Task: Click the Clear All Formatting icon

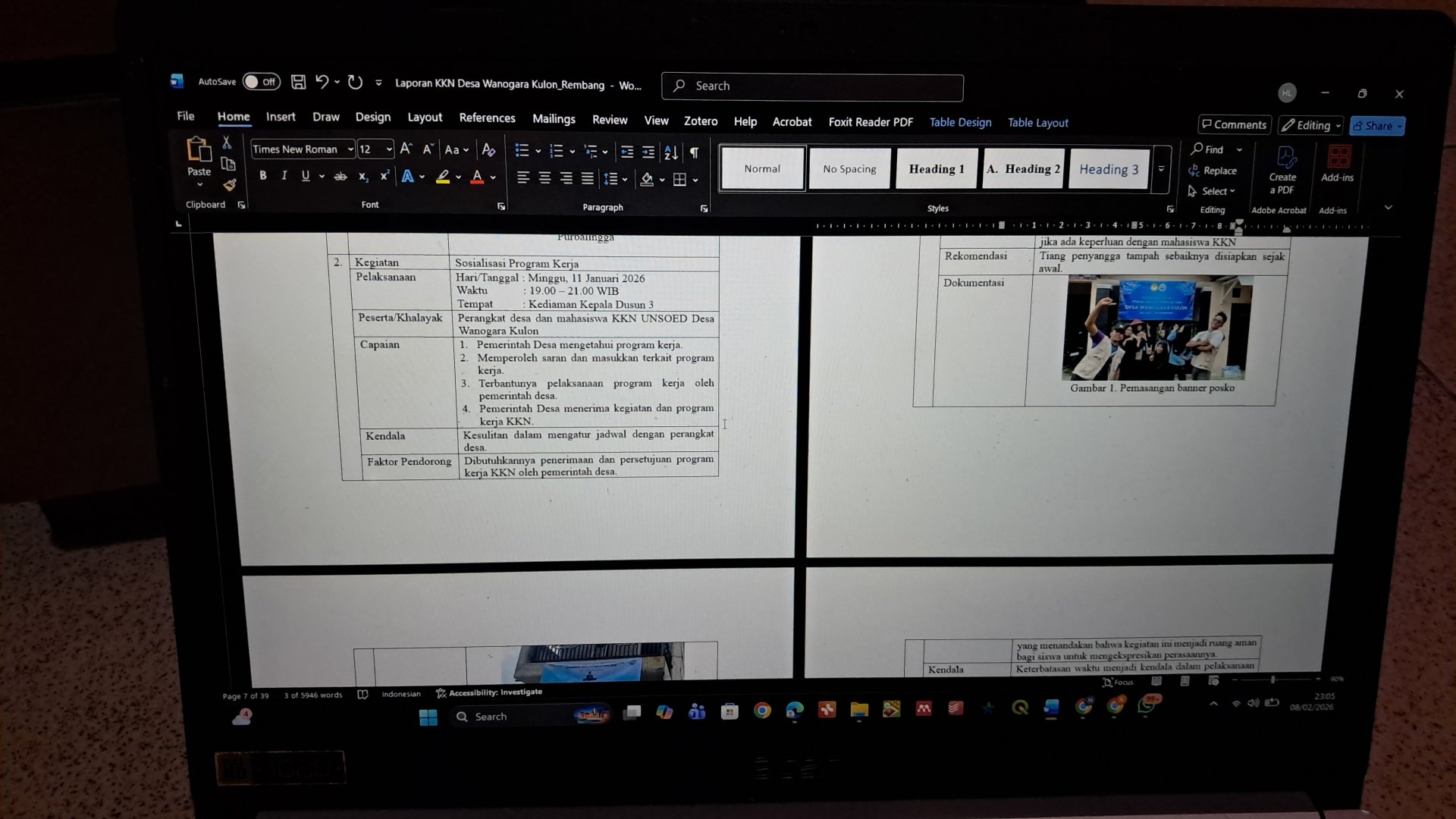Action: [488, 149]
